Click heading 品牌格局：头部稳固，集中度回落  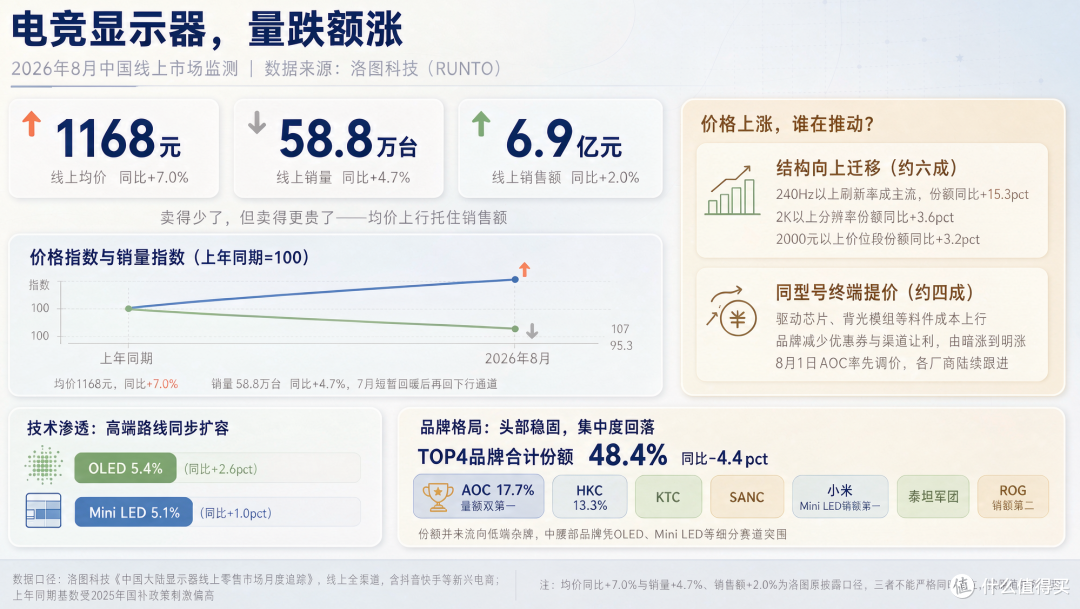(x=537, y=427)
